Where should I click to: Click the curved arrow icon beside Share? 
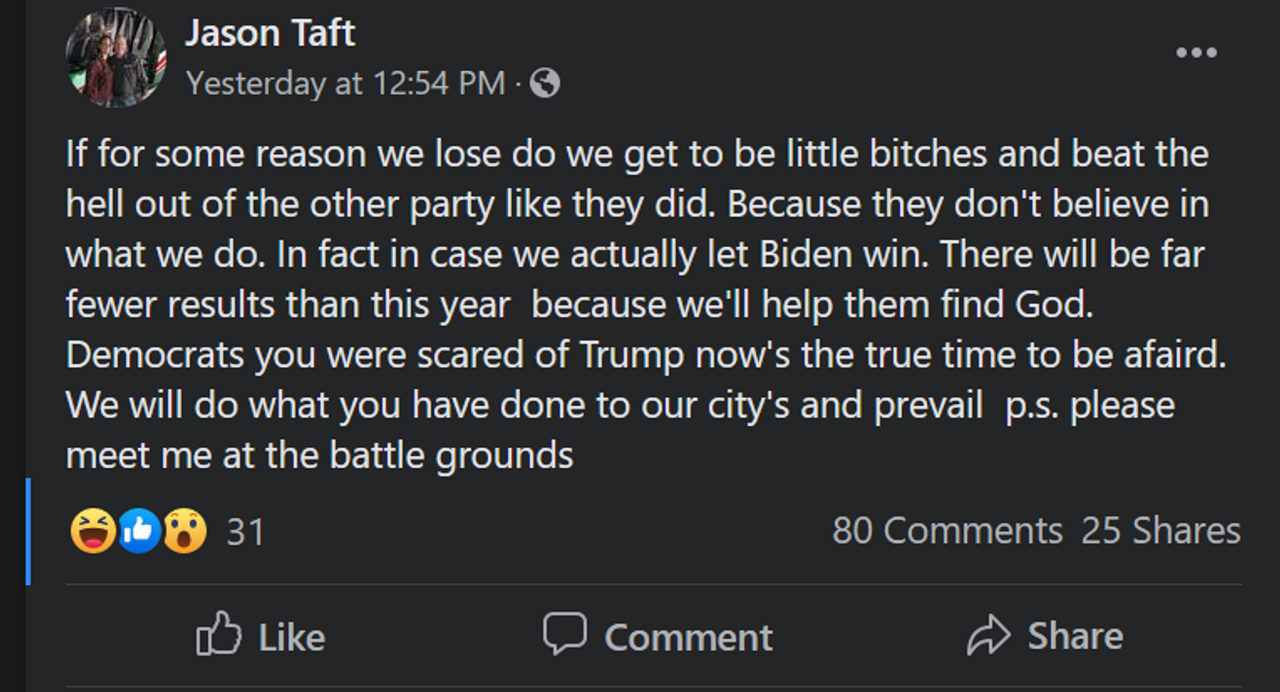point(989,636)
